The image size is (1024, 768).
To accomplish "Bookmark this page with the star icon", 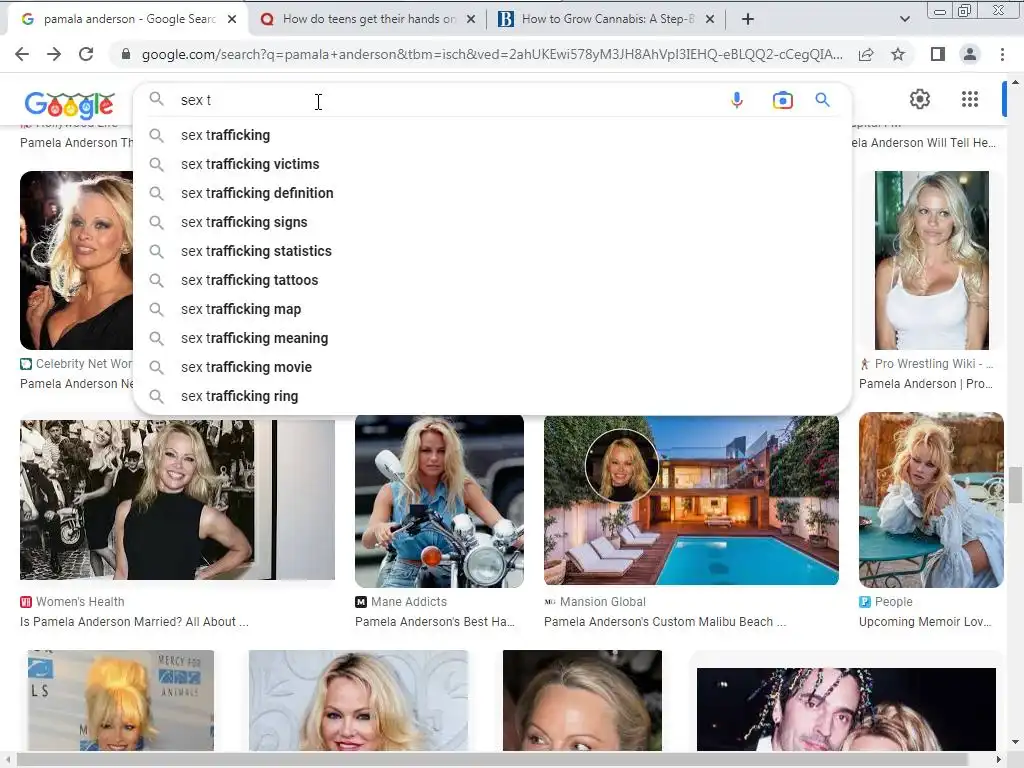I will [898, 54].
